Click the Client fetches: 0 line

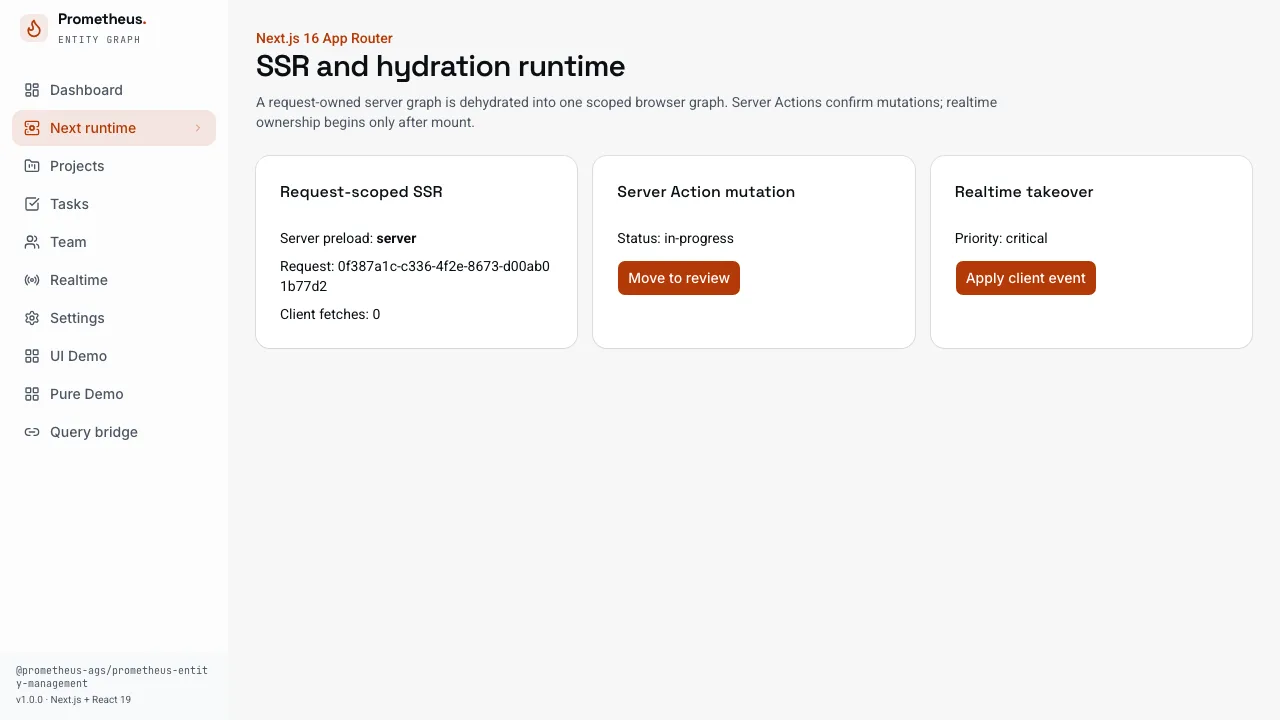point(330,314)
